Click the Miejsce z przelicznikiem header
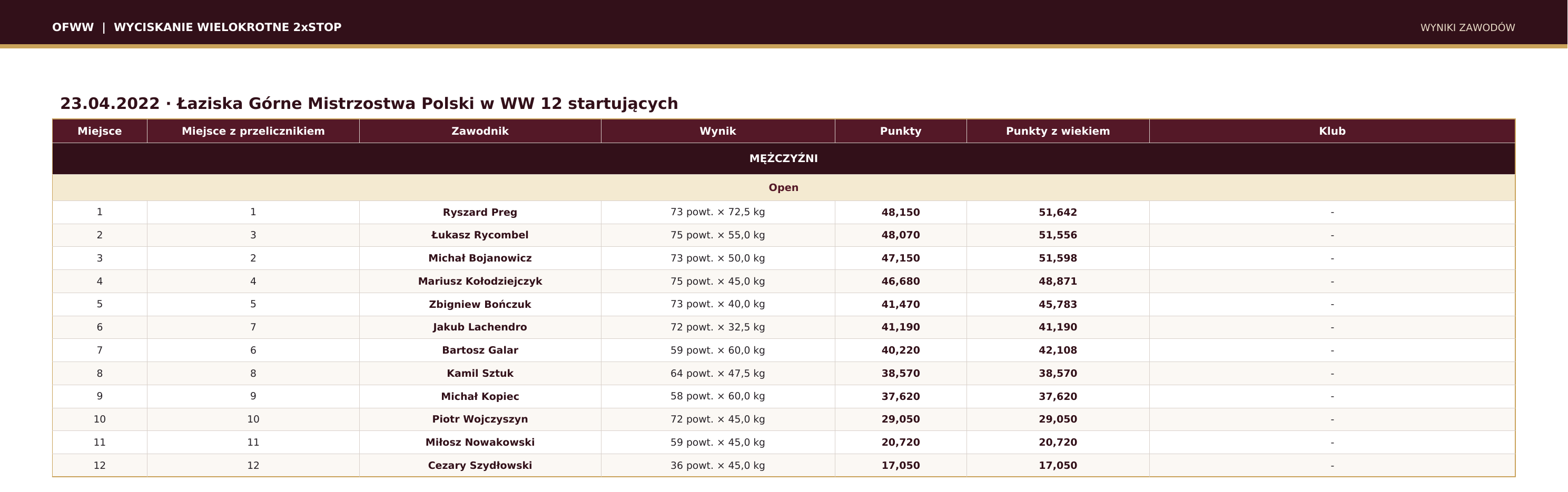This screenshot has width=1568, height=492. click(x=253, y=132)
